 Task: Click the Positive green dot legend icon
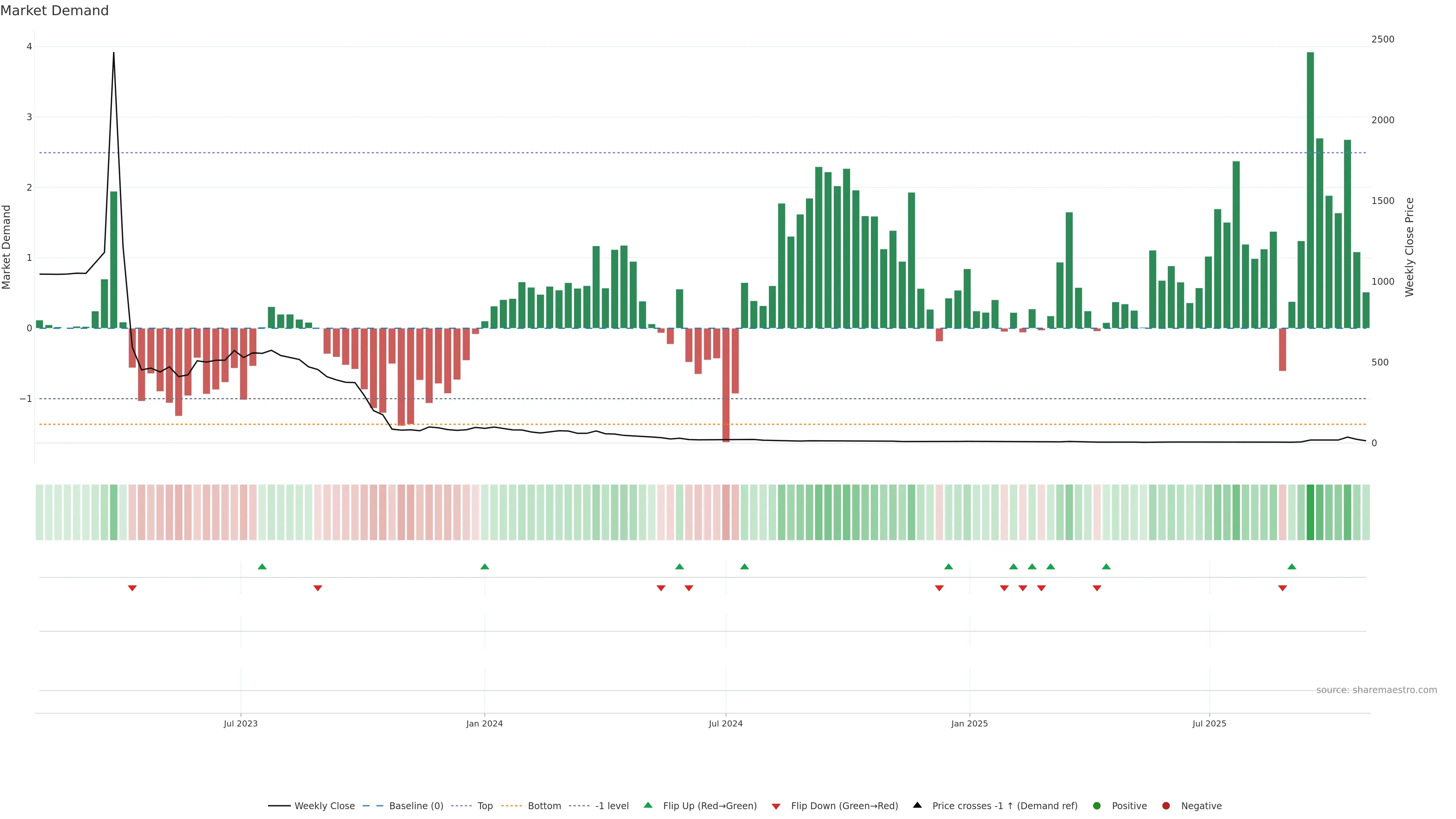(x=1097, y=806)
